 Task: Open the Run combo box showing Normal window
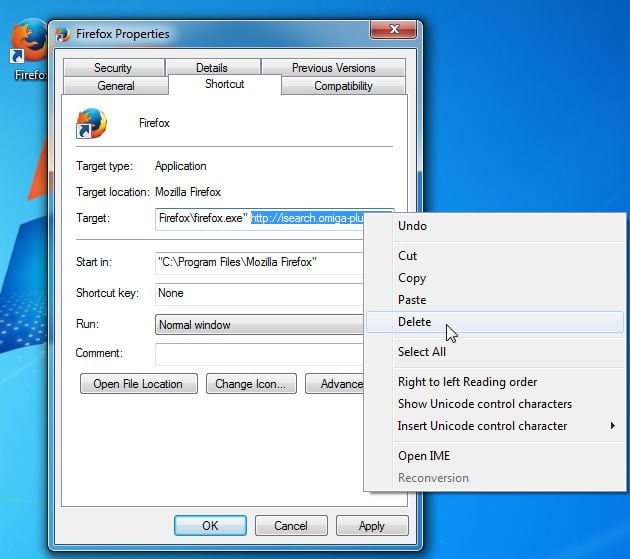coord(259,324)
